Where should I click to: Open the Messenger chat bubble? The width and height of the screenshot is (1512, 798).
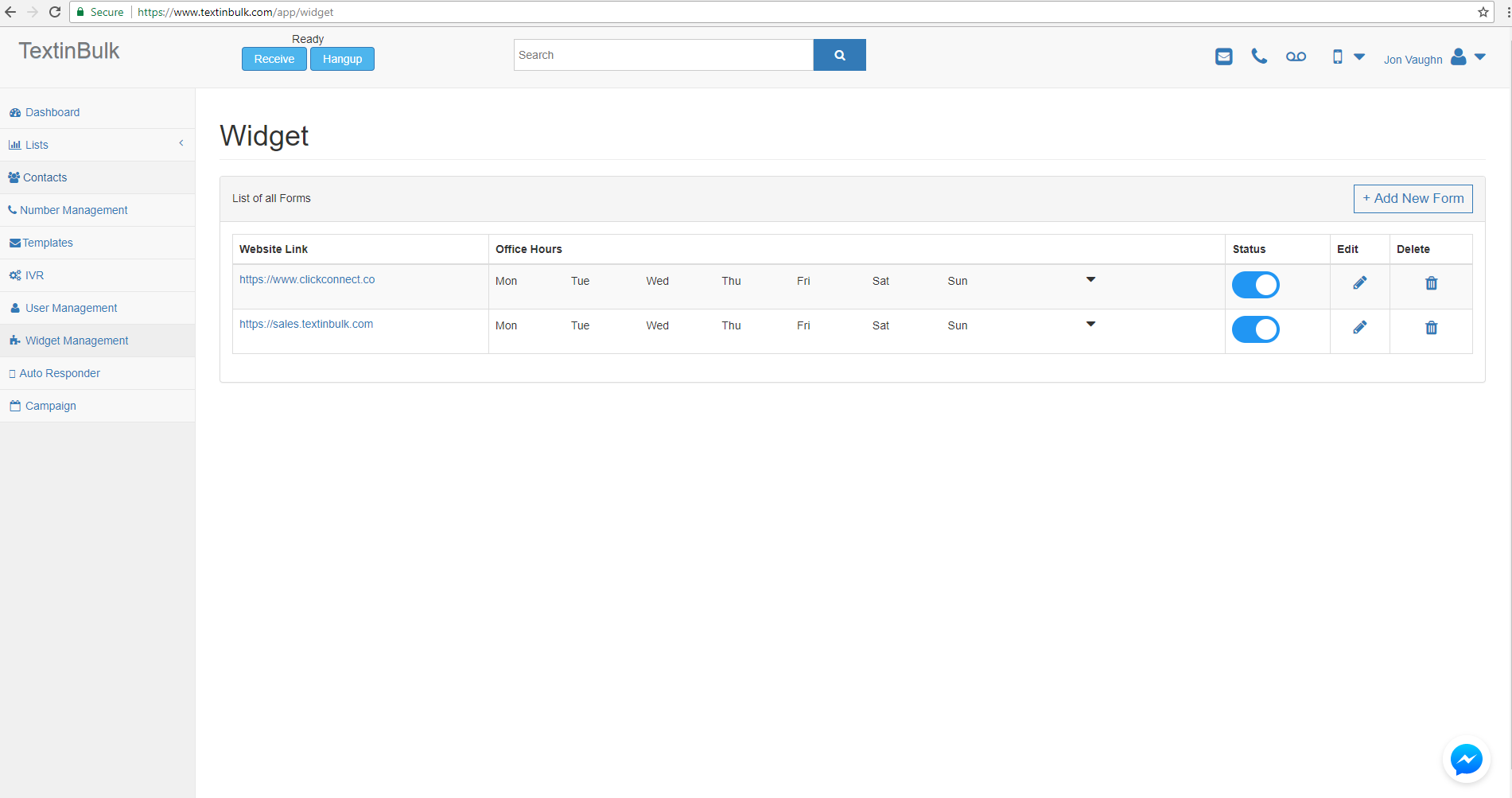[x=1466, y=759]
